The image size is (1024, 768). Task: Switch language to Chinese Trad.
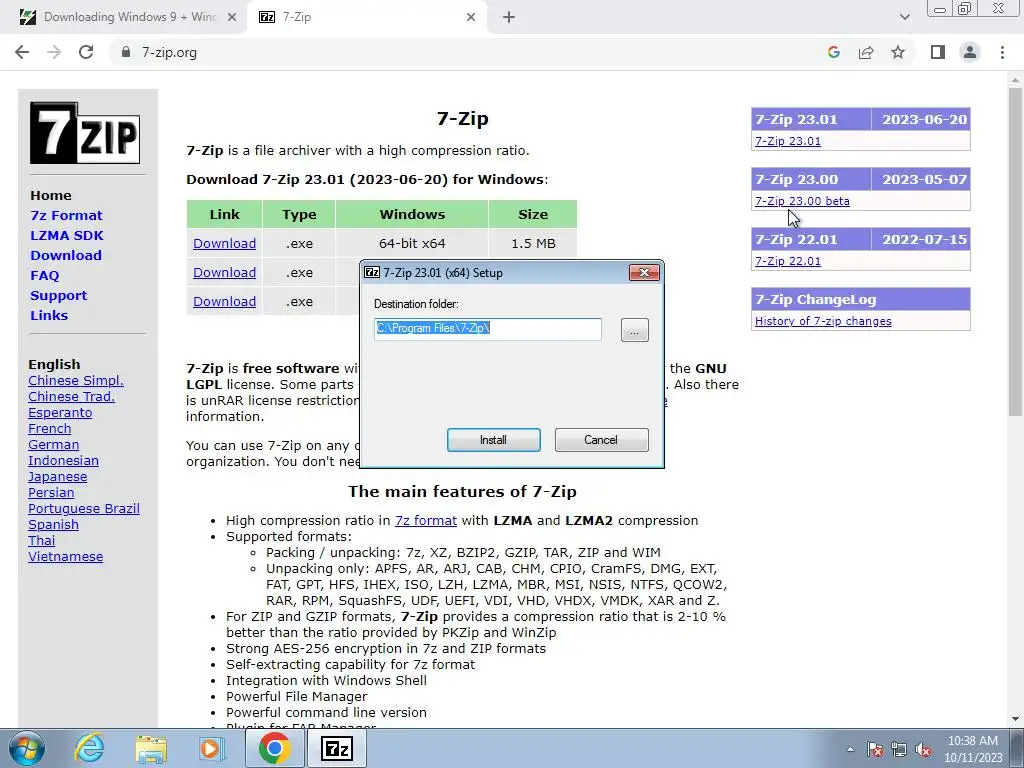[71, 396]
